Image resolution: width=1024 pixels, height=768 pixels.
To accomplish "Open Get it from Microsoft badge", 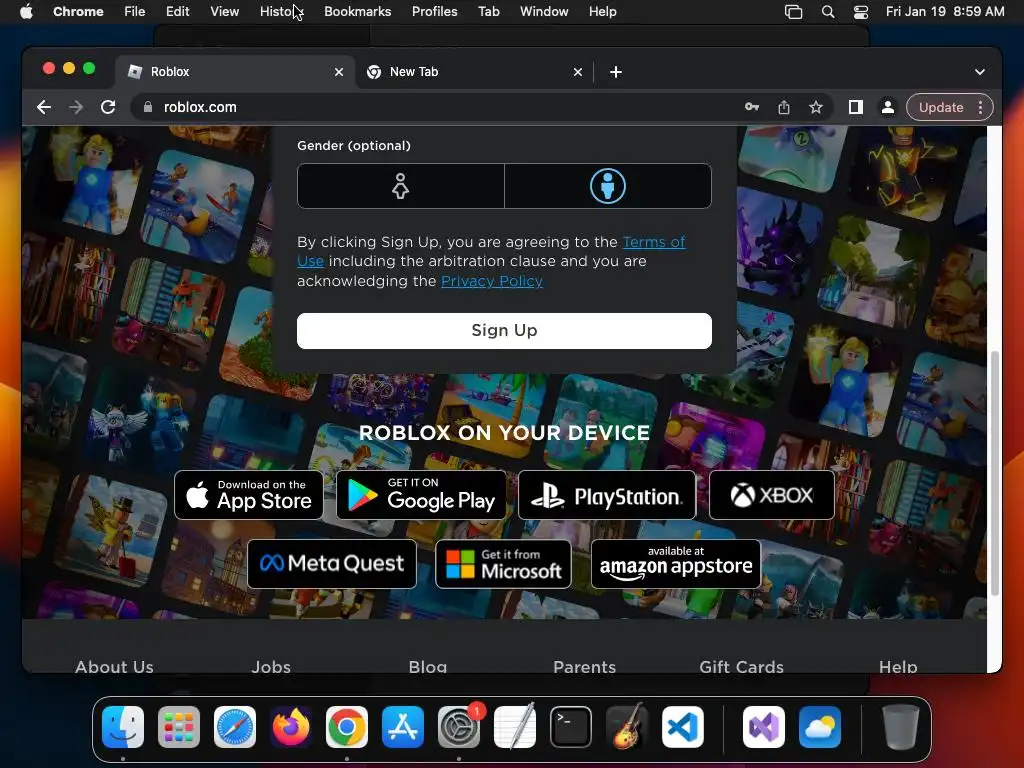I will click(x=504, y=564).
